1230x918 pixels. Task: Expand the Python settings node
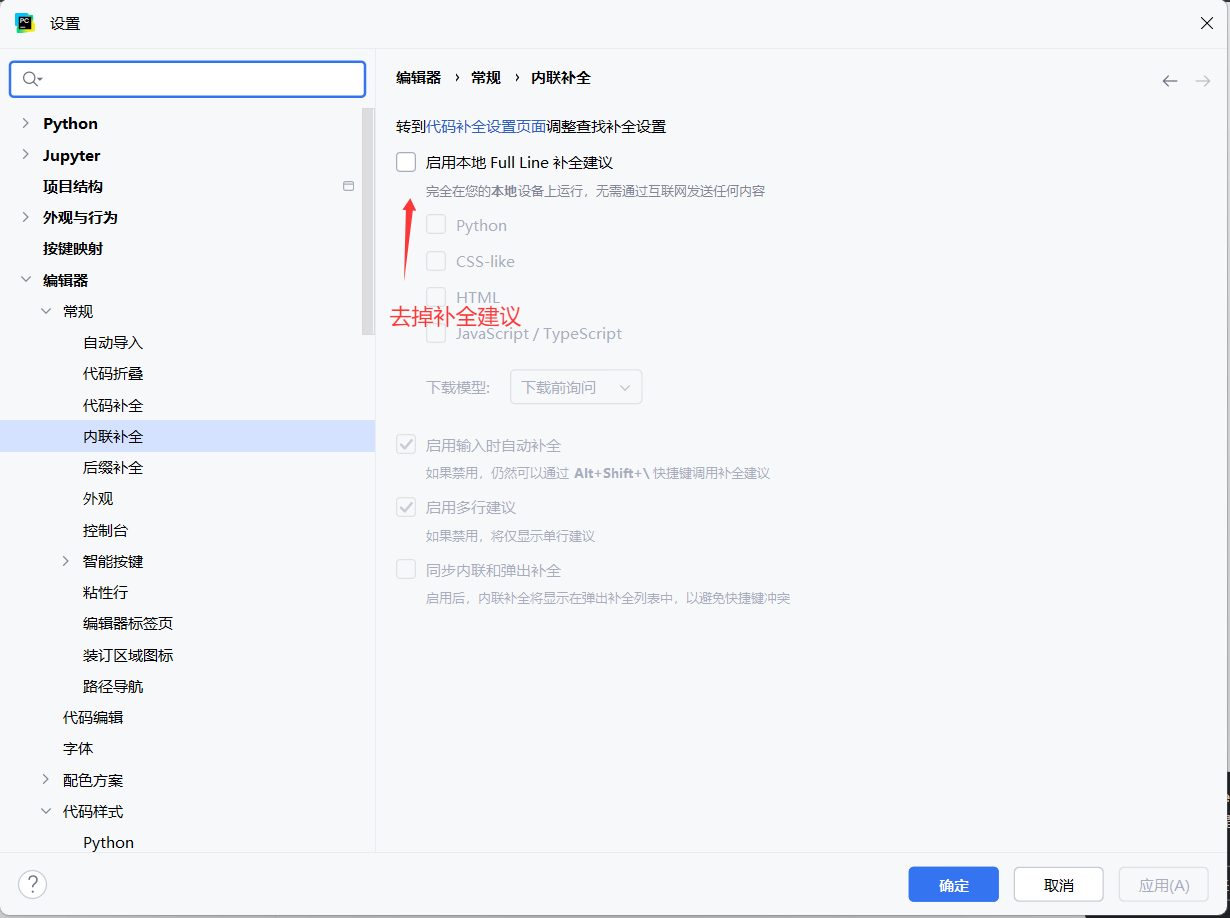pyautogui.click(x=26, y=124)
